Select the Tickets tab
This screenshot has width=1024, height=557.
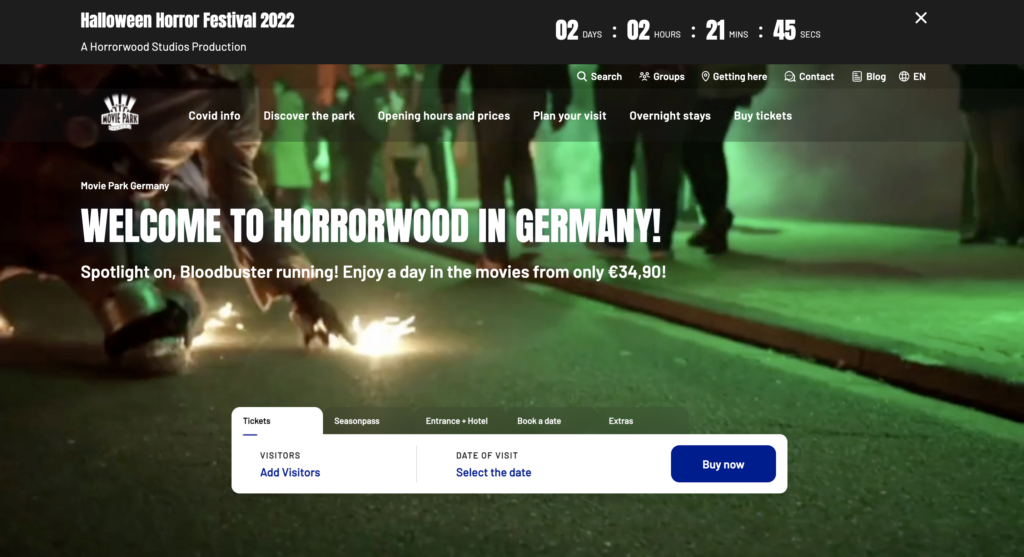[x=277, y=421]
